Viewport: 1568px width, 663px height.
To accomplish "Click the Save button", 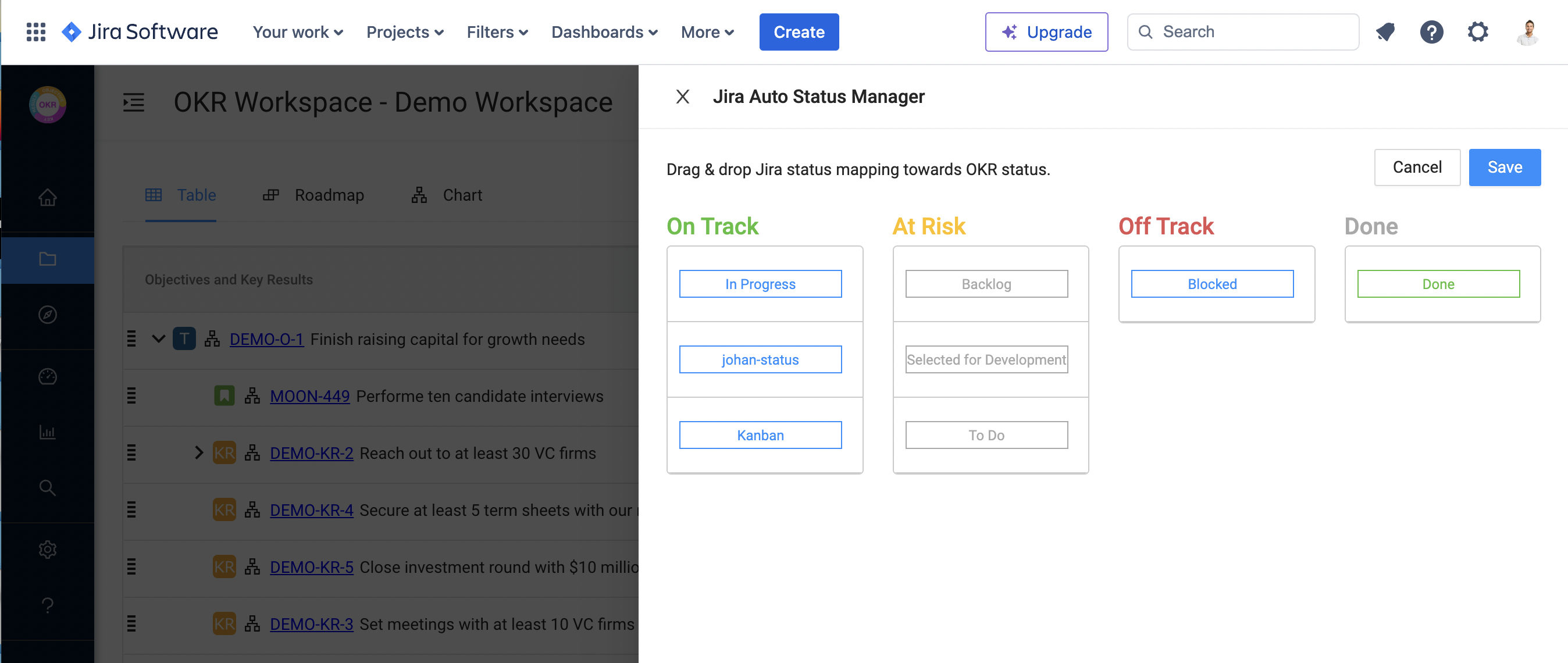I will 1504,167.
